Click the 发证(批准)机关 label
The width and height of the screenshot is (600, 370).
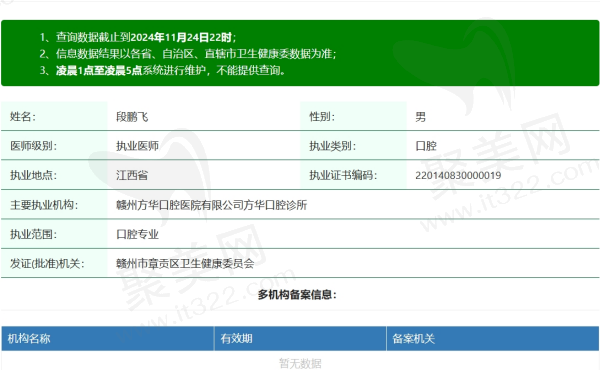[47, 263]
